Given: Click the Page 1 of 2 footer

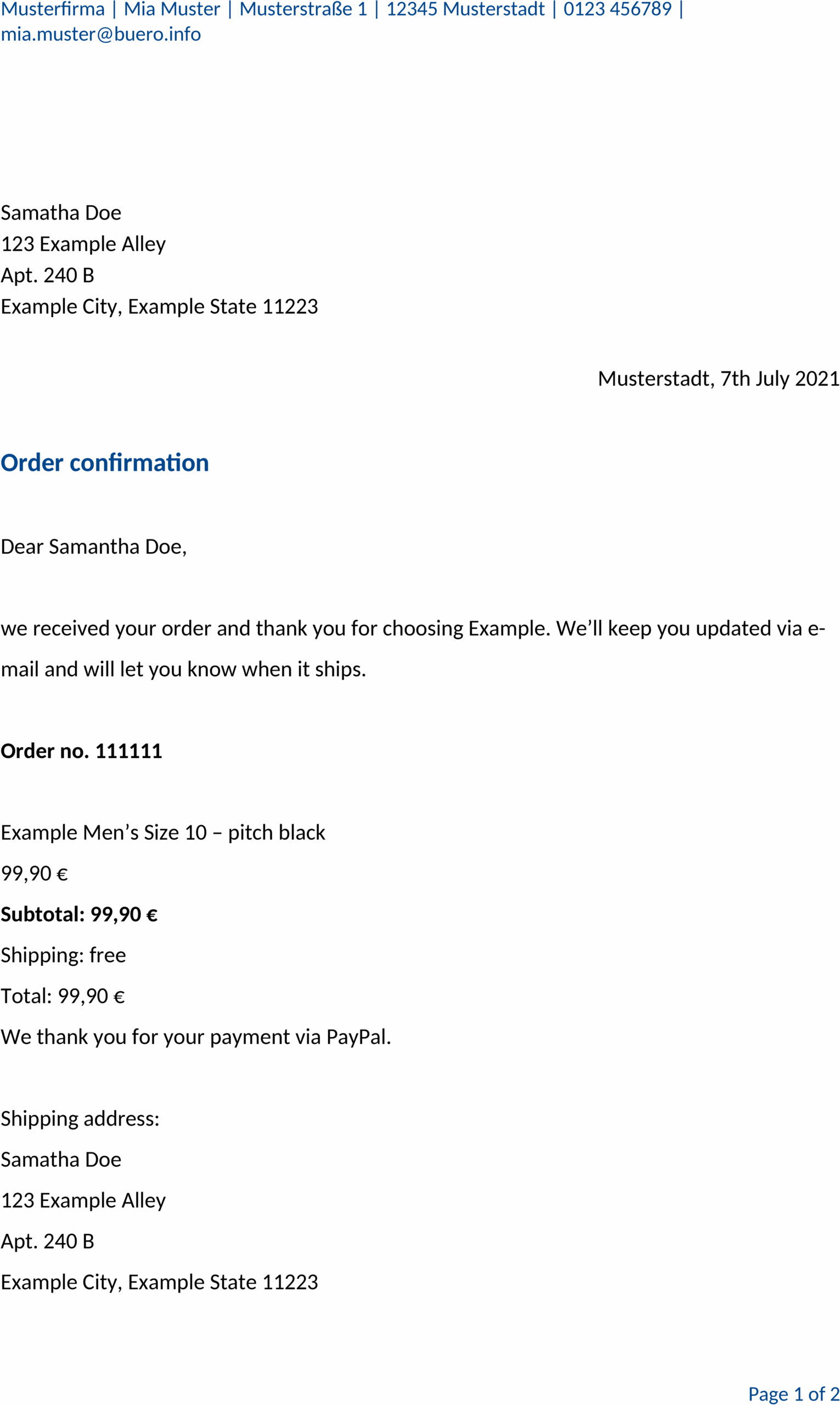Looking at the screenshot, I should 793,1393.
